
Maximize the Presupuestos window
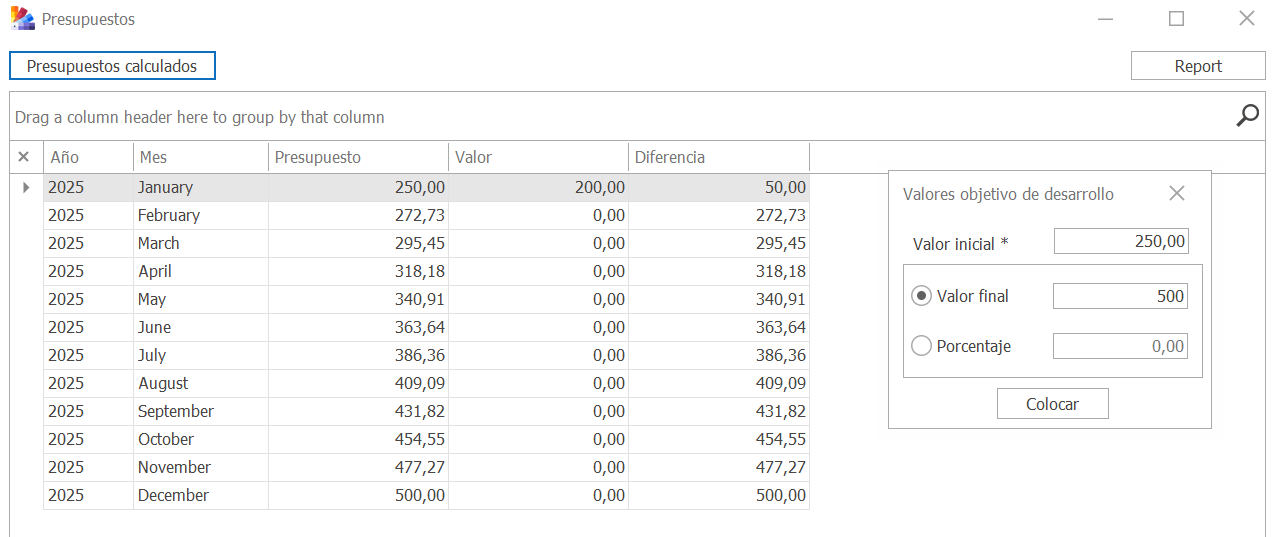coord(1176,19)
